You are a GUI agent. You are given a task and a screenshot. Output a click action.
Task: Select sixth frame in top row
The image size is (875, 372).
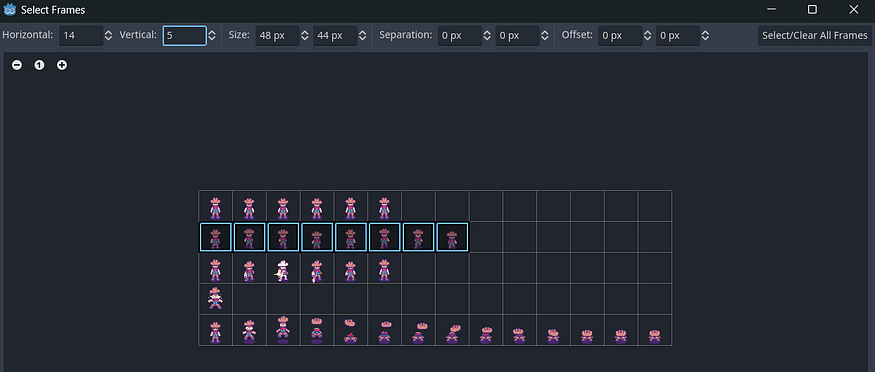pos(384,206)
